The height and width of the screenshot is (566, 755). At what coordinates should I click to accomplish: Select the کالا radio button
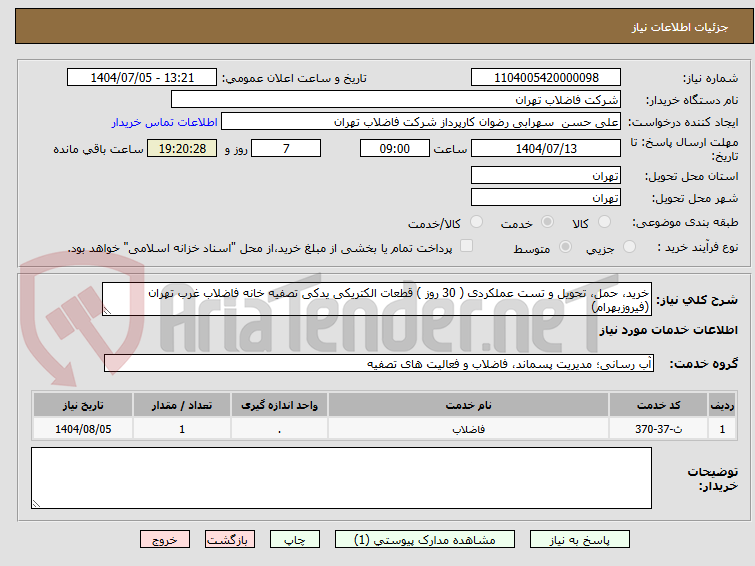(x=604, y=222)
